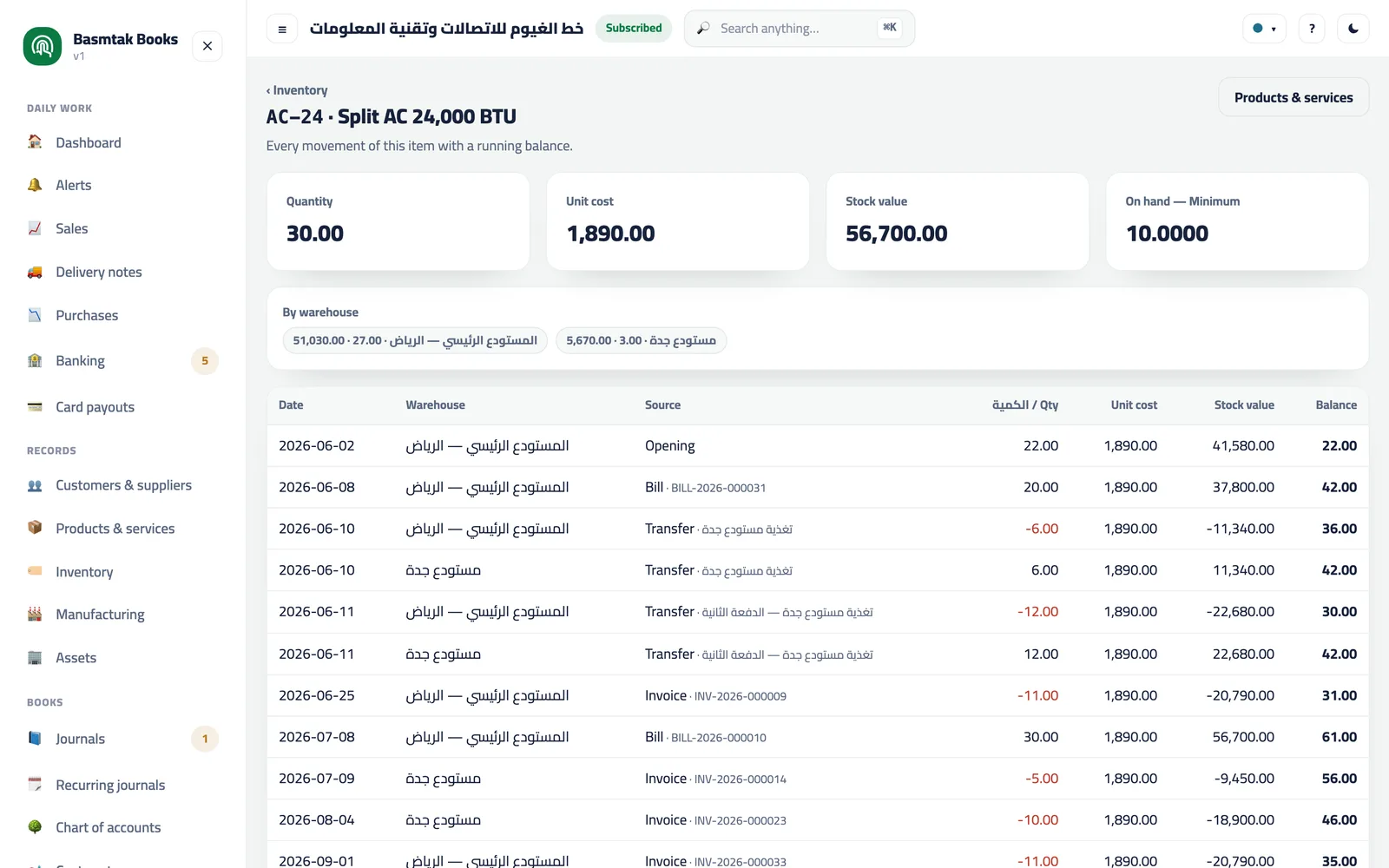Open Manufacturing section
Viewport: 1389px width, 868px height.
click(x=122, y=615)
